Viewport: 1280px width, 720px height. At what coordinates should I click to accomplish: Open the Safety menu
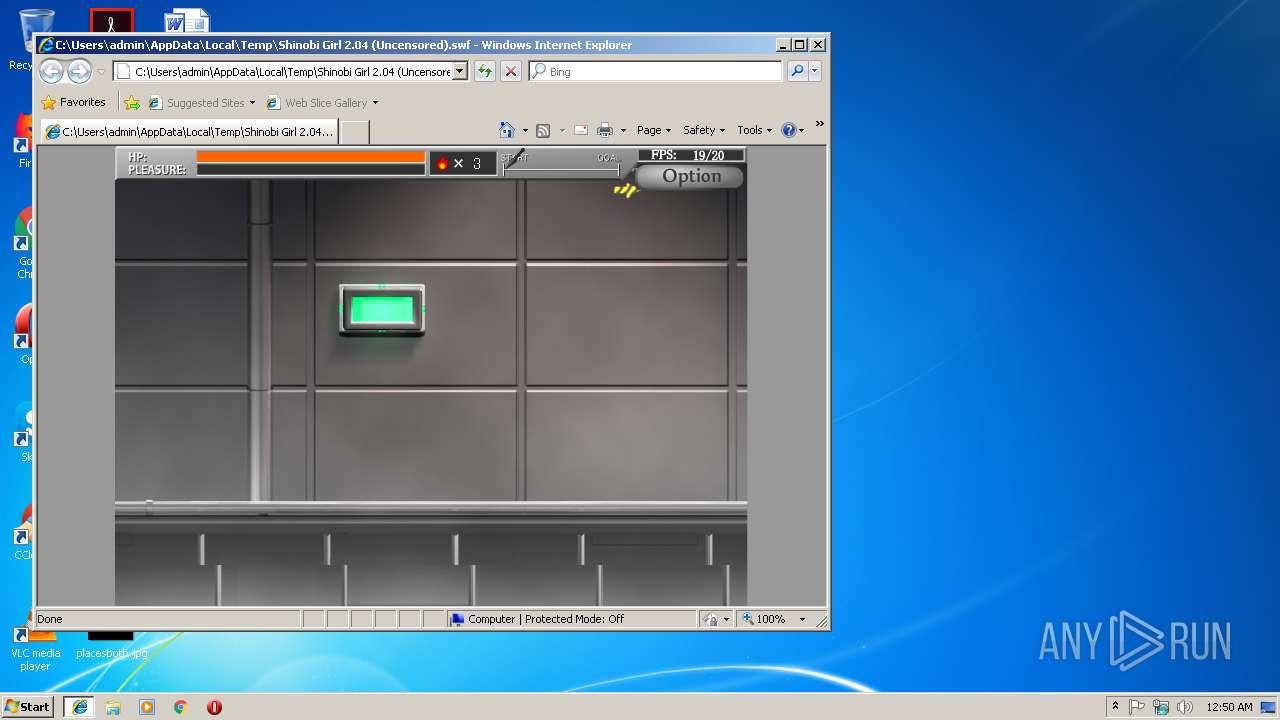click(x=704, y=130)
